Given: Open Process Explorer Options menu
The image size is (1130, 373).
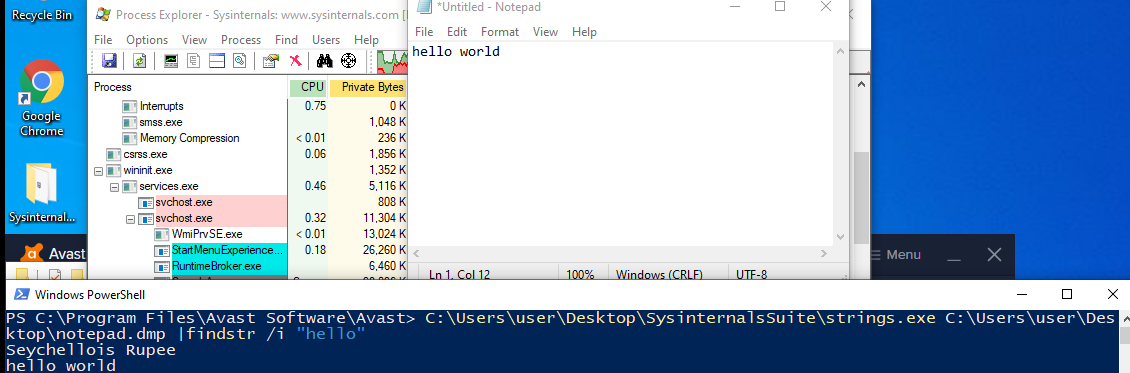Looking at the screenshot, I should point(147,40).
